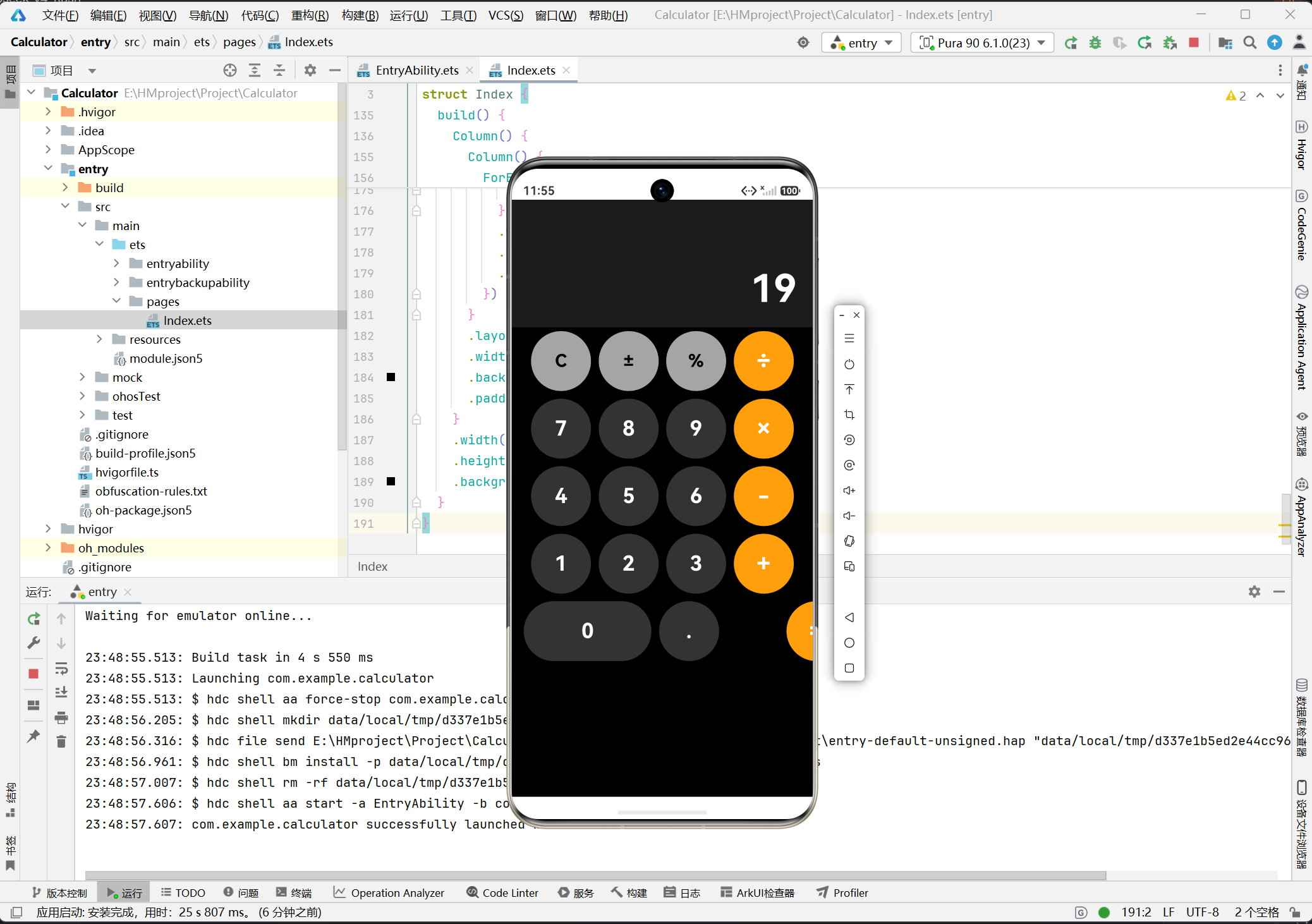Open the VCS(S) menu
The height and width of the screenshot is (924, 1312).
[x=506, y=15]
